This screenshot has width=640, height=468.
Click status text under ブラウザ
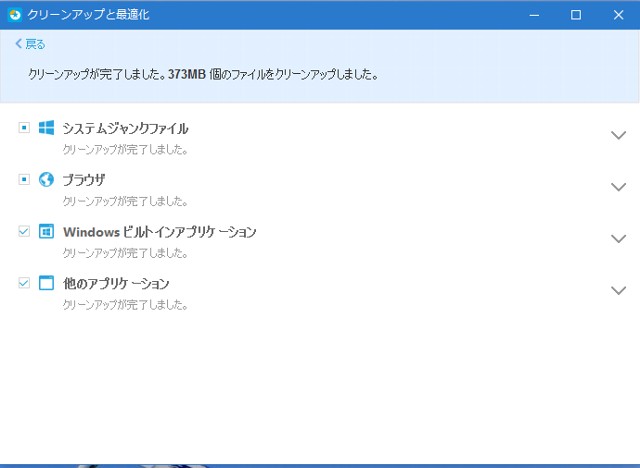click(125, 201)
